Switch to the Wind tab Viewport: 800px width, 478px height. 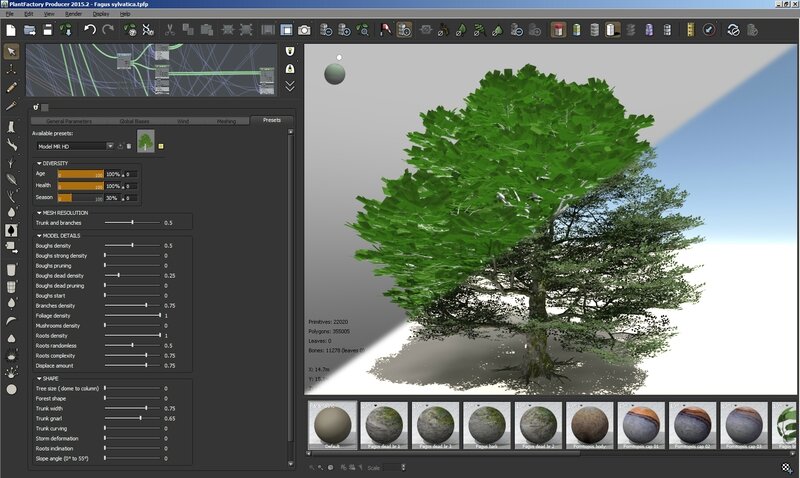point(182,120)
